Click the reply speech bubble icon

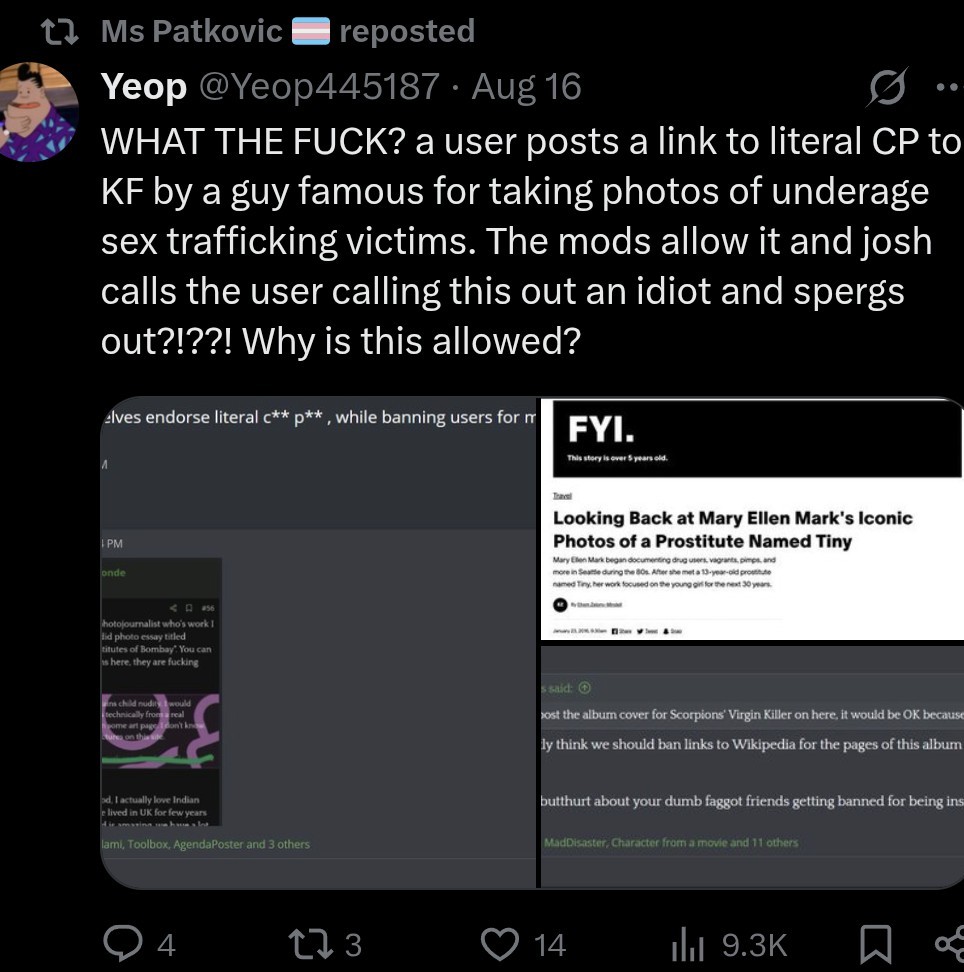(x=125, y=942)
